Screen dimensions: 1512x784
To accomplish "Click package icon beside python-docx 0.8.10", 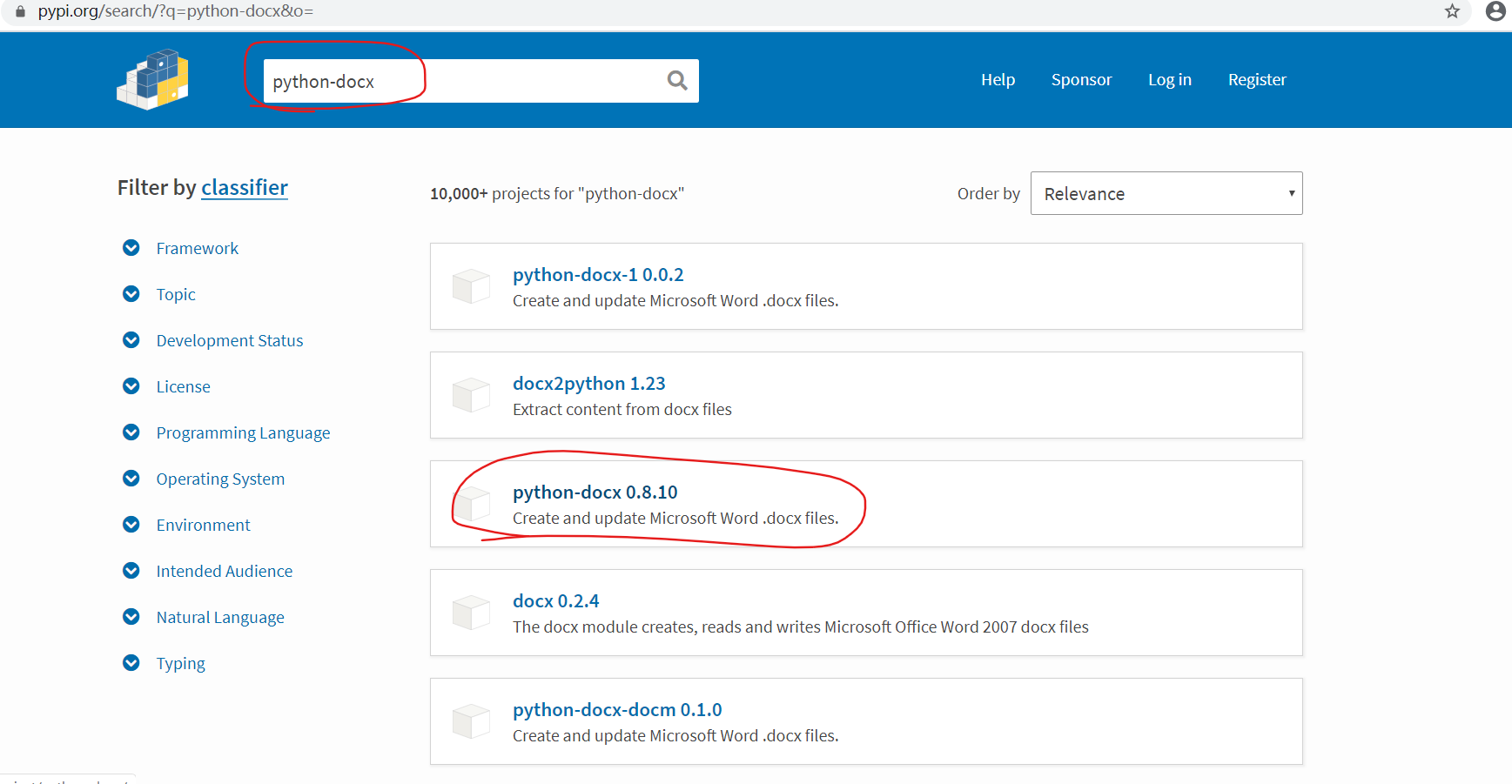I will pos(472,504).
